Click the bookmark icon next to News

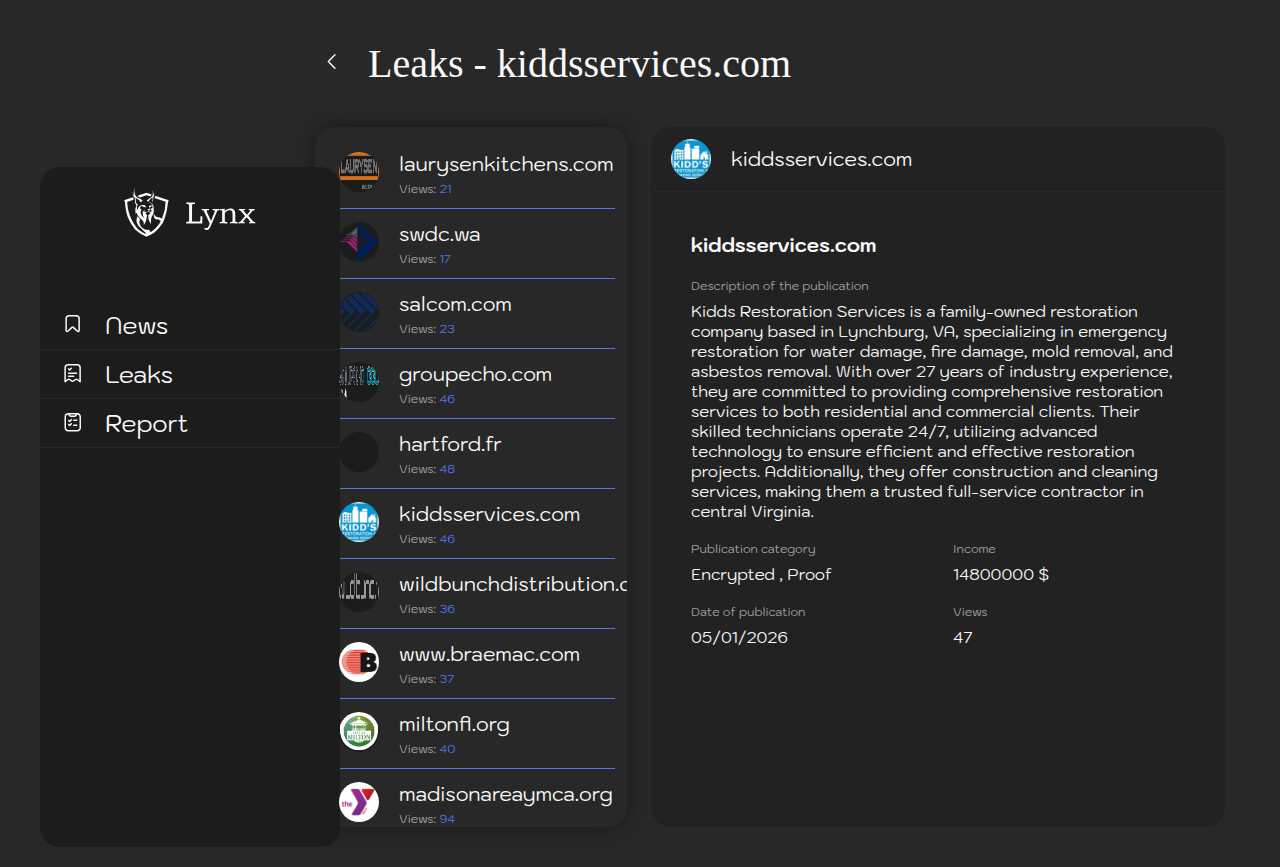point(73,324)
